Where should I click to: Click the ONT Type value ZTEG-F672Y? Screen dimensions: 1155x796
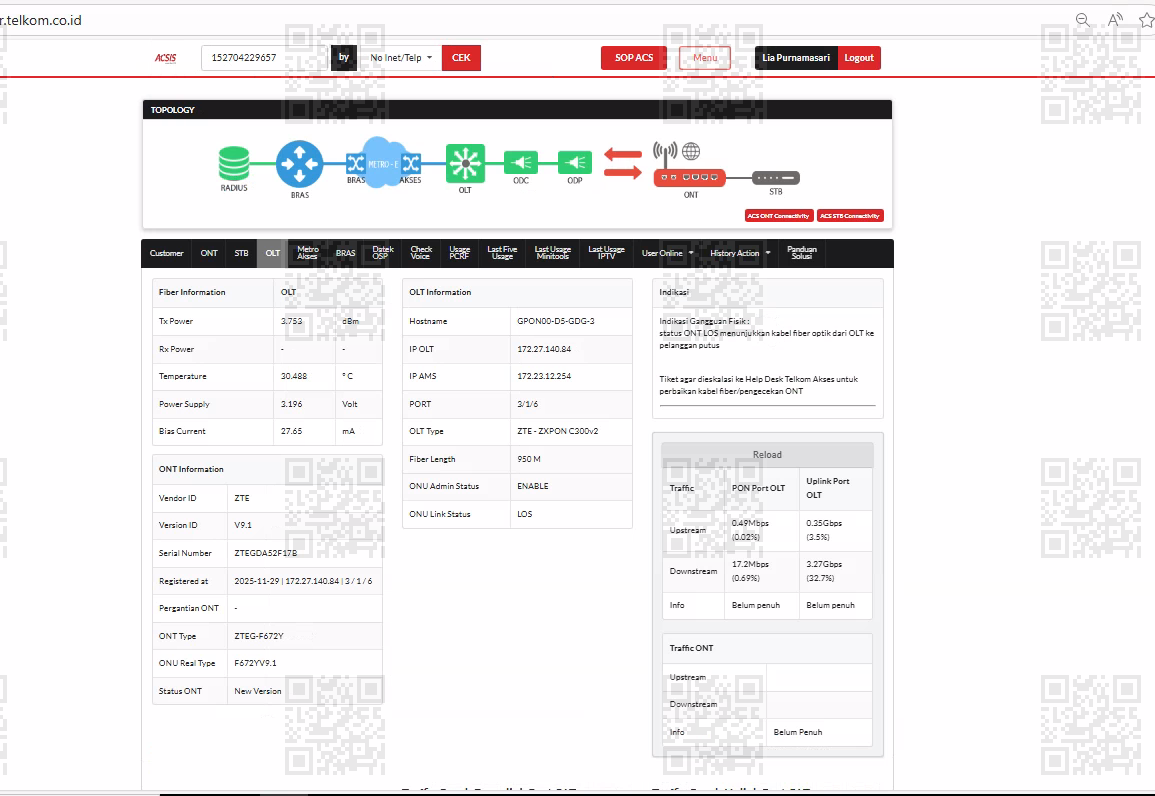pos(259,636)
